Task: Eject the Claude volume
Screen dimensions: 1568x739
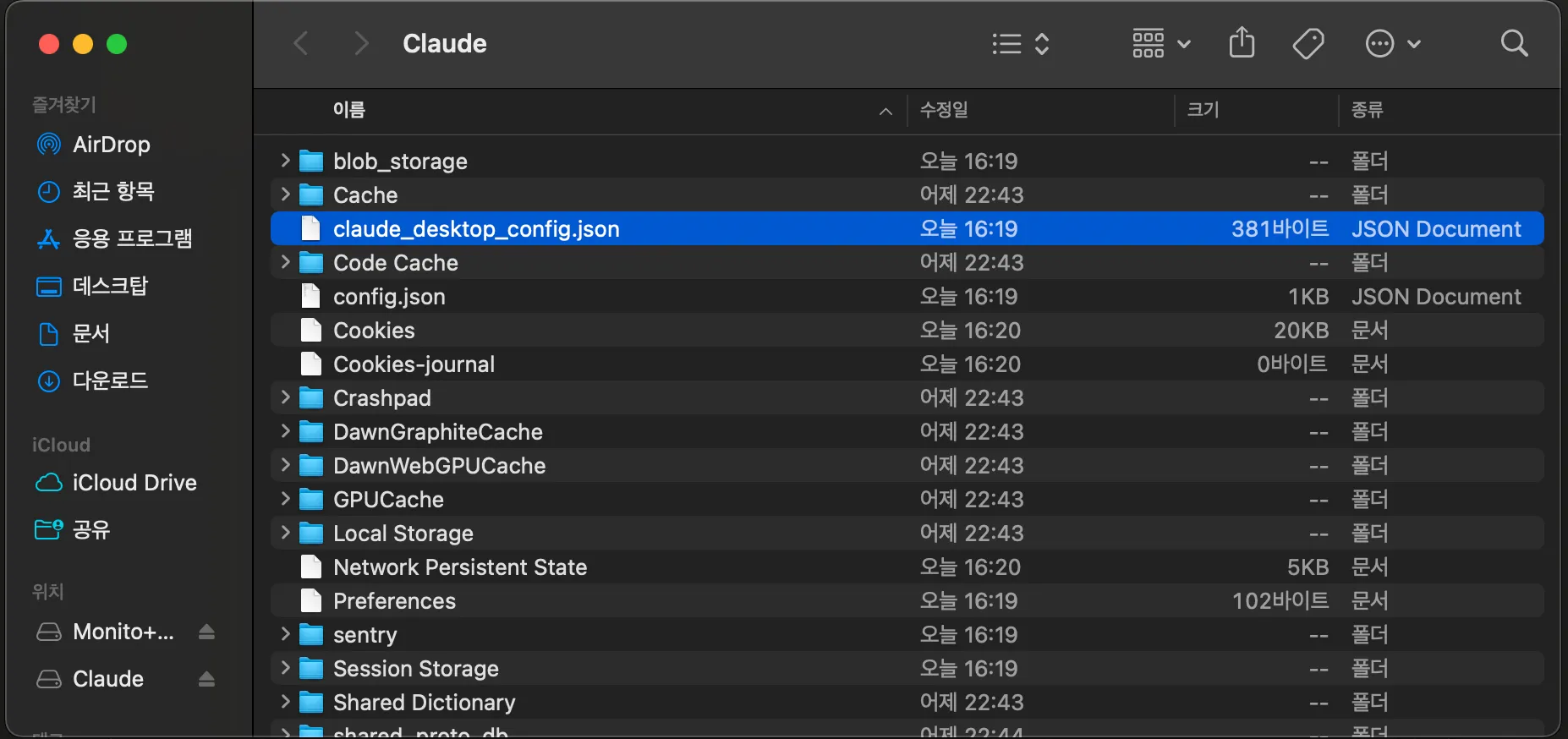Action: point(206,679)
